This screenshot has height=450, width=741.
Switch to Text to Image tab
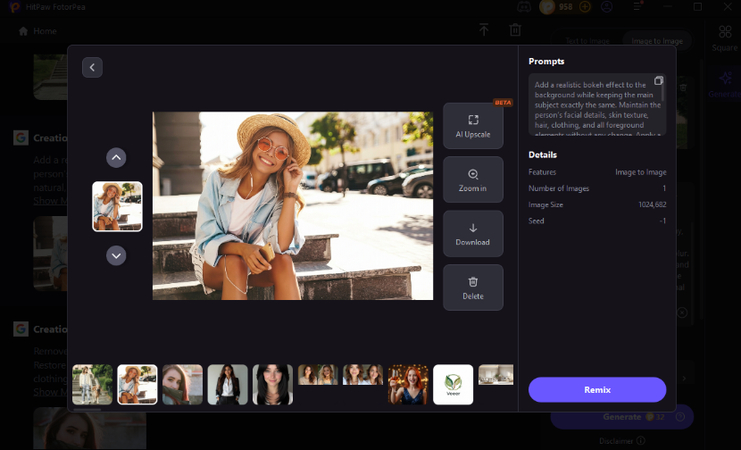(x=587, y=41)
